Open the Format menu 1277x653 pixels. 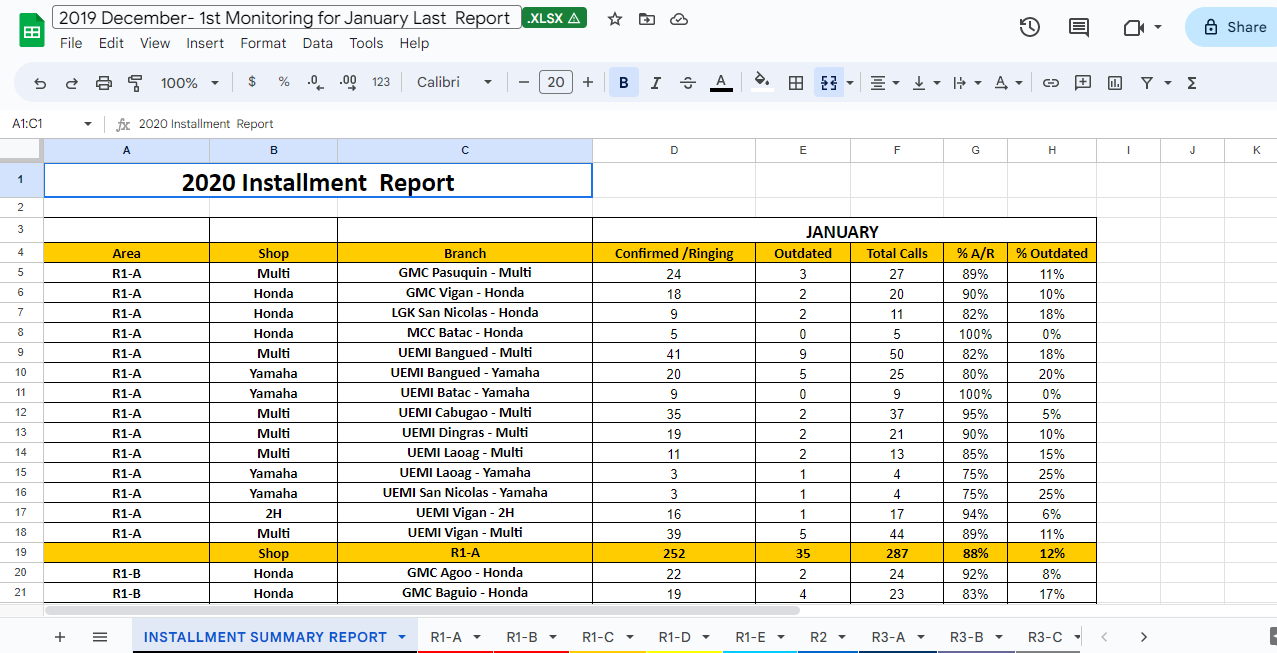pyautogui.click(x=263, y=43)
